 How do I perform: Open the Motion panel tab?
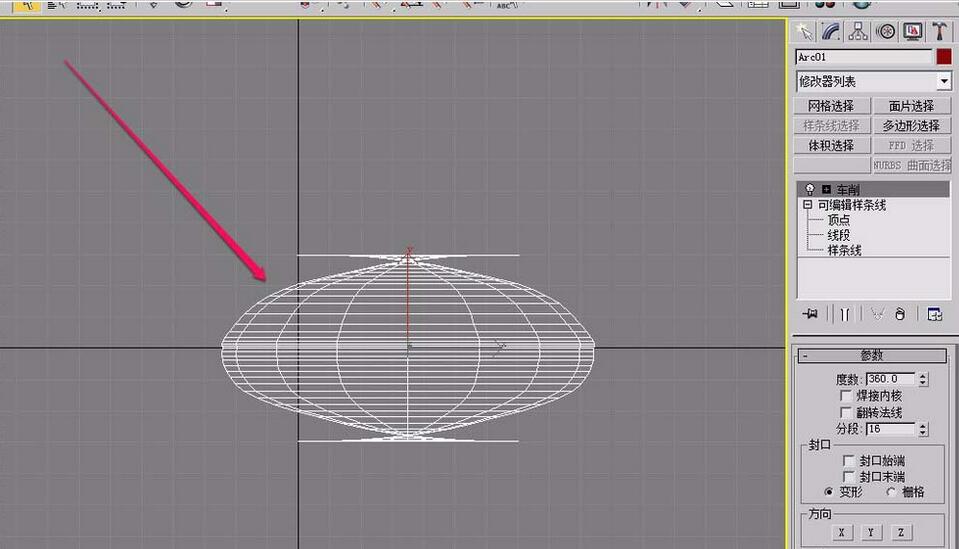(x=886, y=31)
